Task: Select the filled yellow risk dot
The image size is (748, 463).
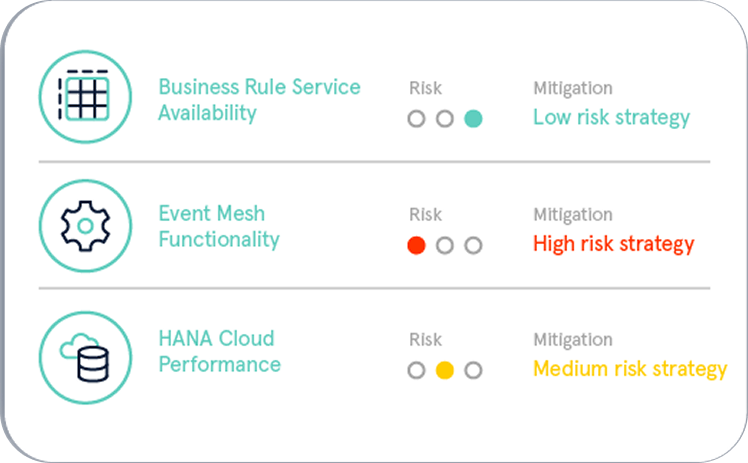Action: point(445,370)
